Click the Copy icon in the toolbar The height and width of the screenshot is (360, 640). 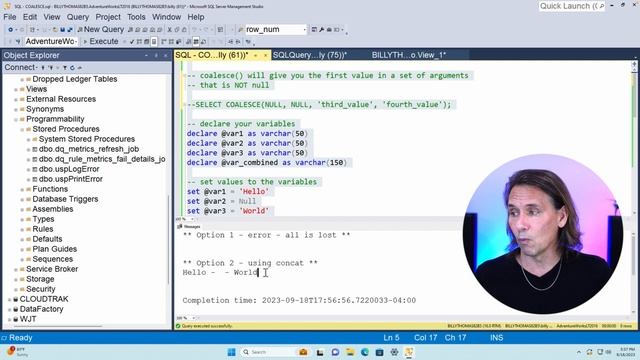point(177,30)
